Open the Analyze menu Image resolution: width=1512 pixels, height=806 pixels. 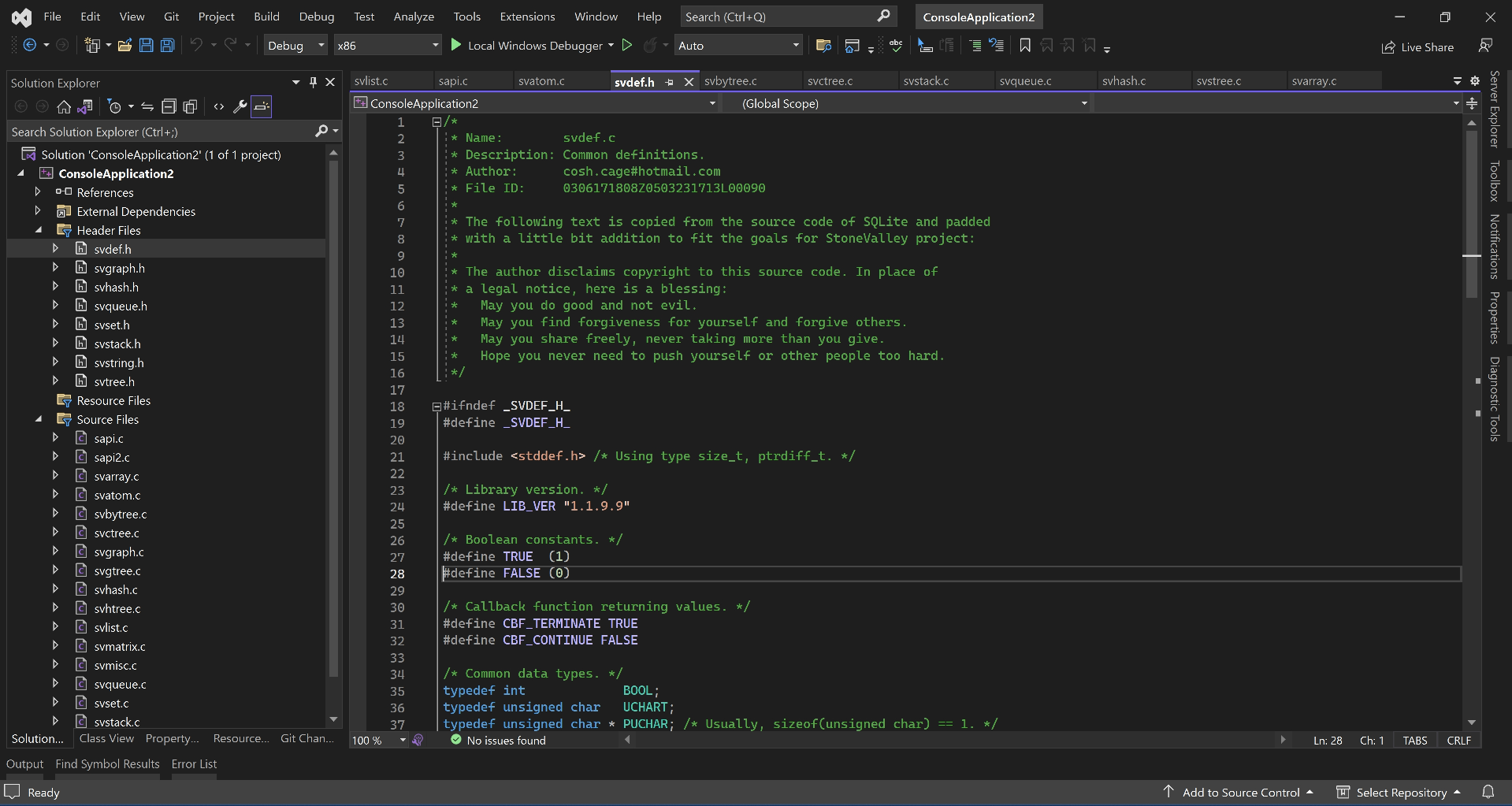click(414, 17)
